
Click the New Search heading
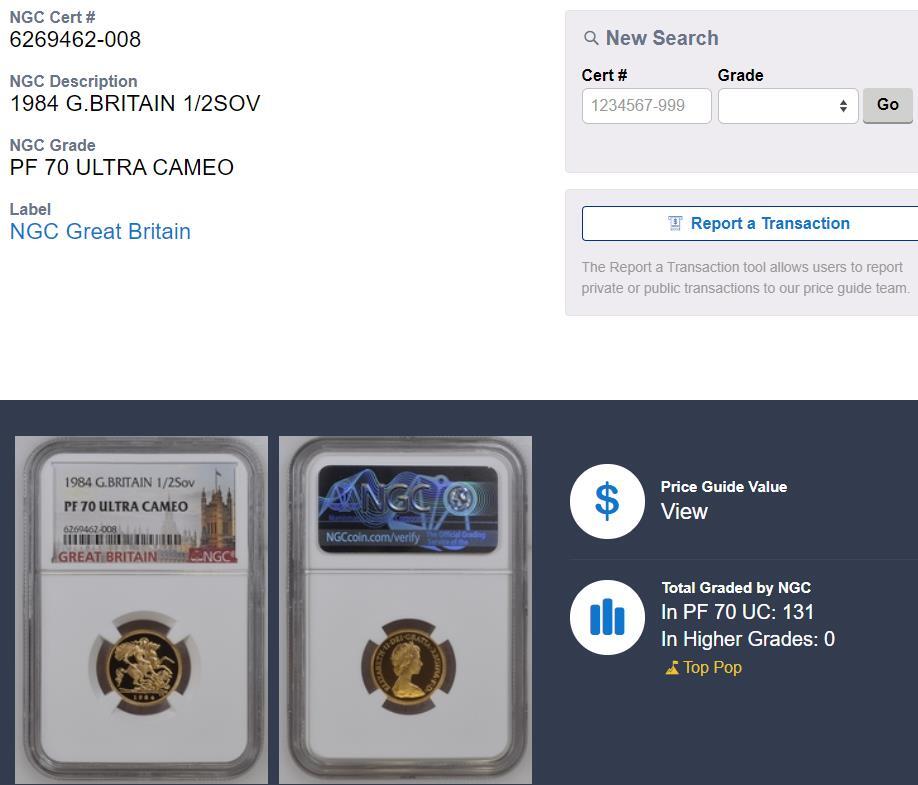coord(662,38)
